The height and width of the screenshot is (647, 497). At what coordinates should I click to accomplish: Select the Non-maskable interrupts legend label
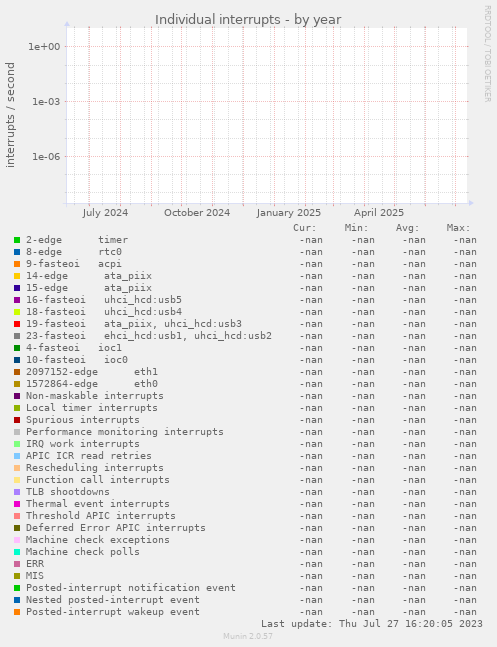(x=95, y=396)
